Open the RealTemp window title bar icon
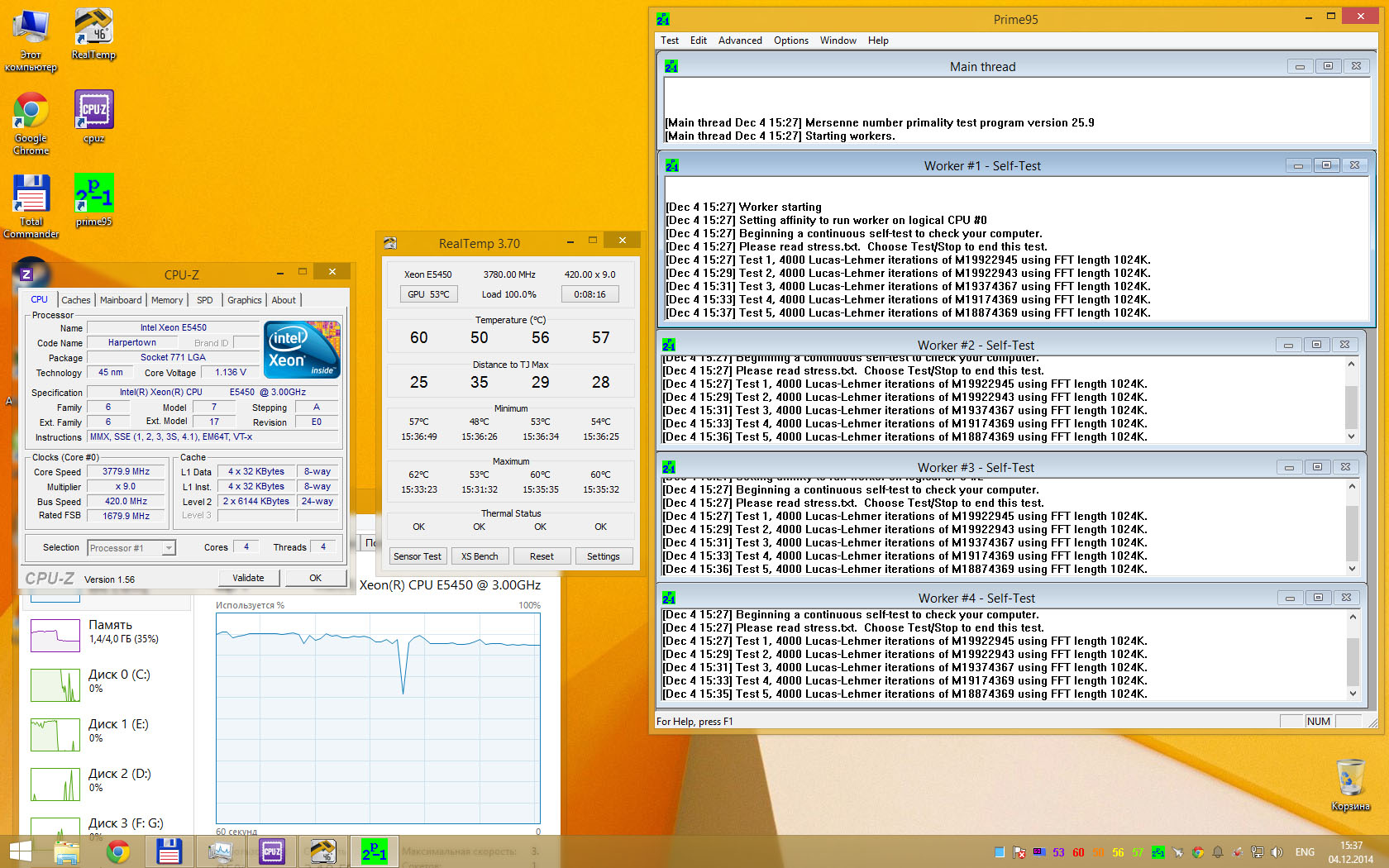This screenshot has width=1389, height=868. [390, 243]
